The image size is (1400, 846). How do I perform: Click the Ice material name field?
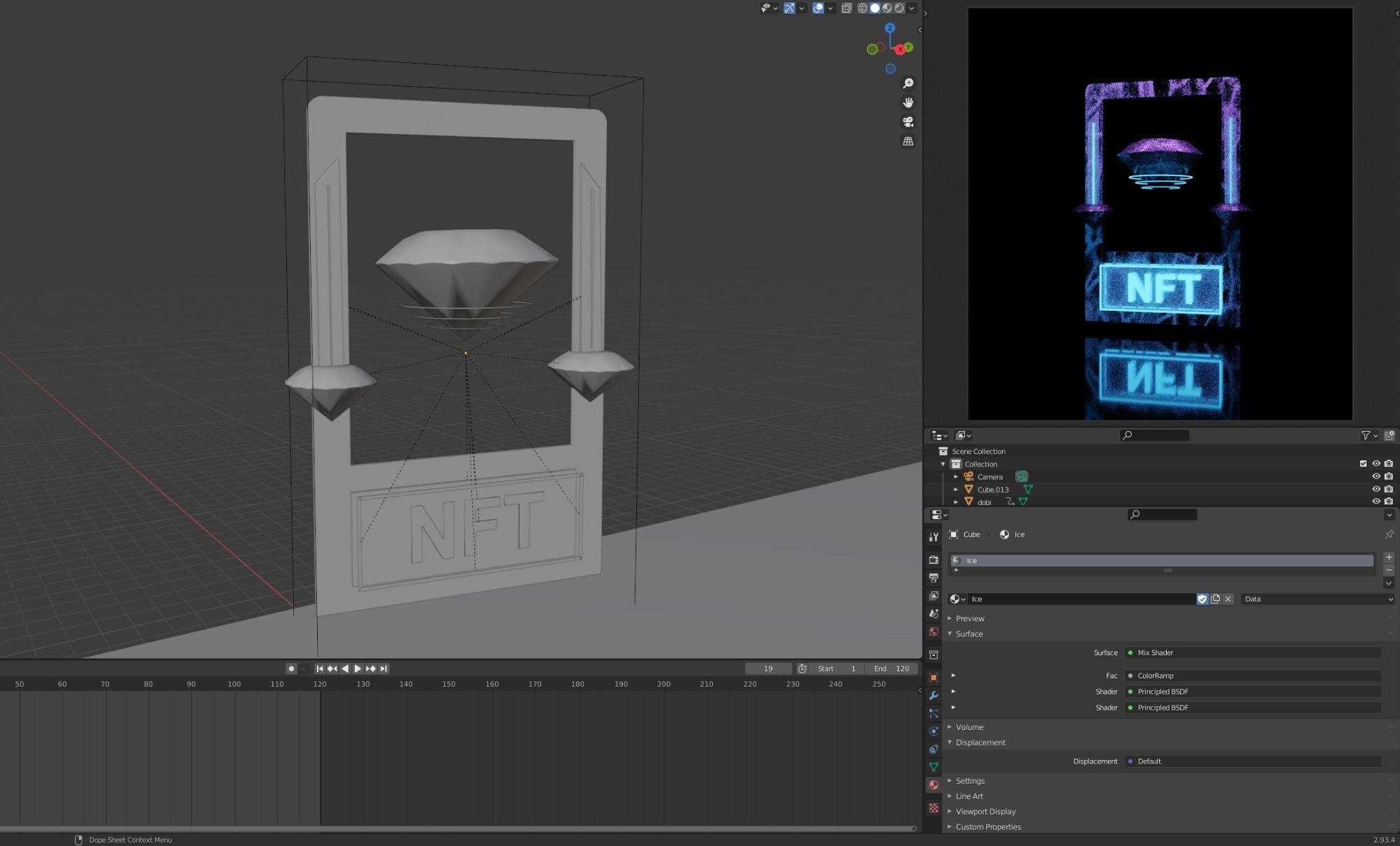click(1082, 599)
